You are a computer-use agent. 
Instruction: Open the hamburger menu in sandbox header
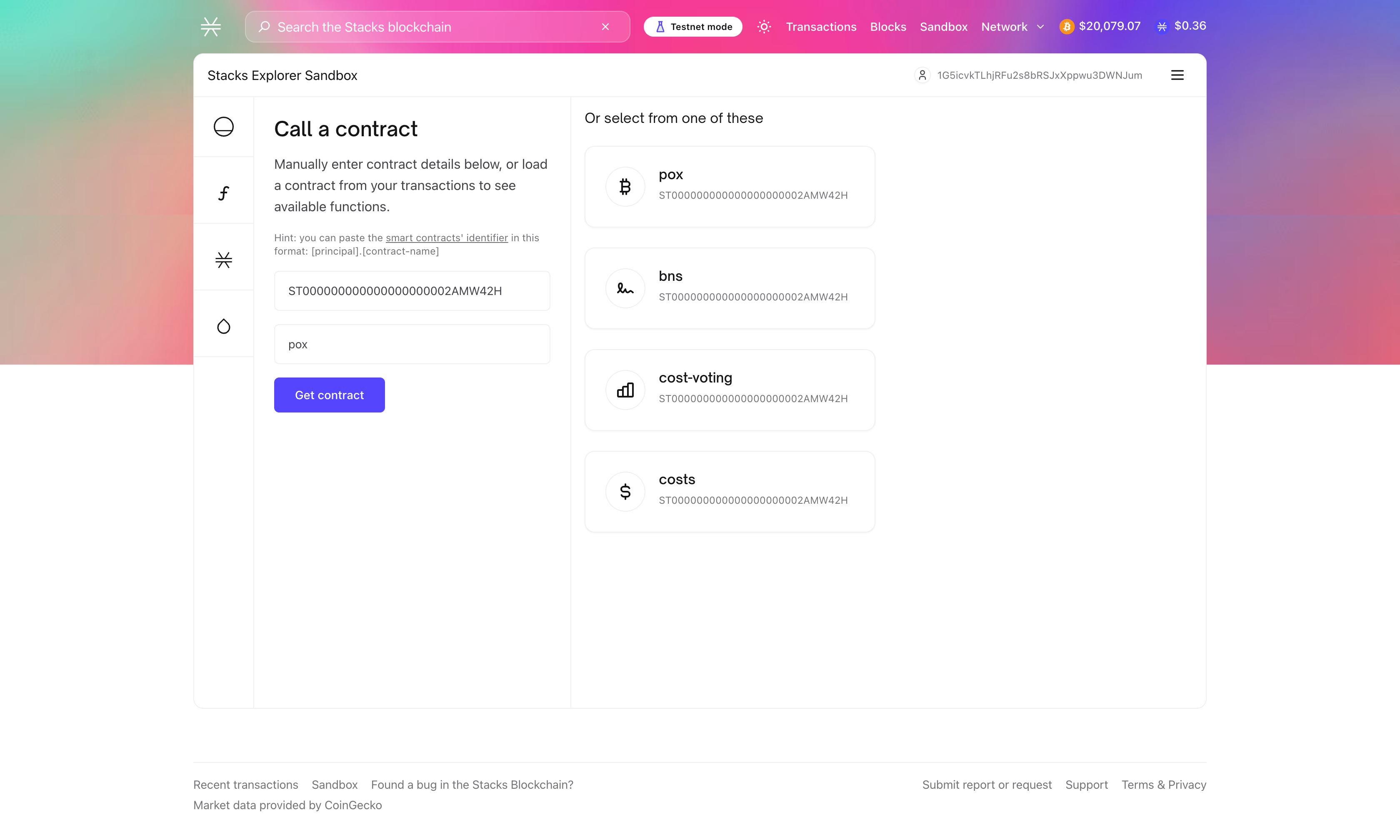coord(1177,75)
